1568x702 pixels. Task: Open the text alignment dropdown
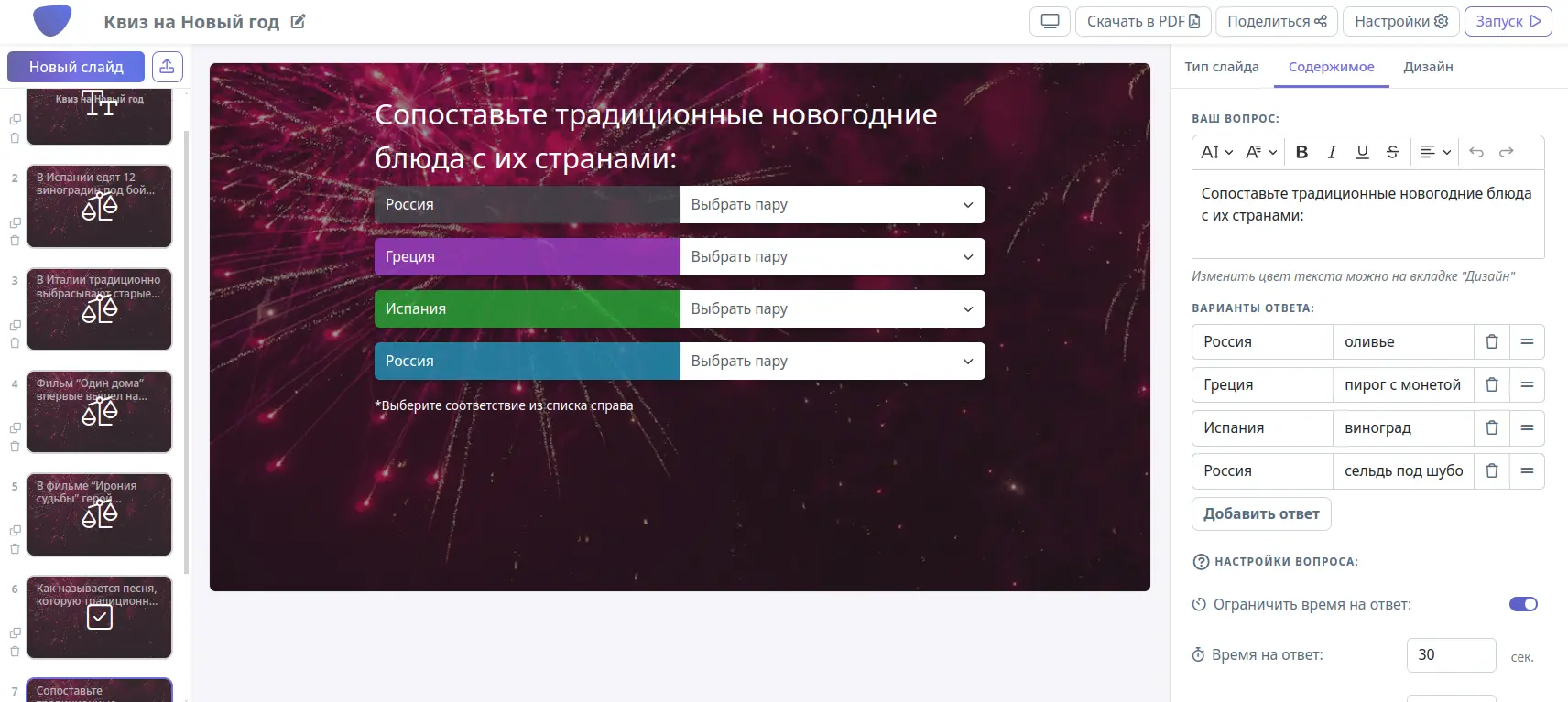coord(1435,152)
